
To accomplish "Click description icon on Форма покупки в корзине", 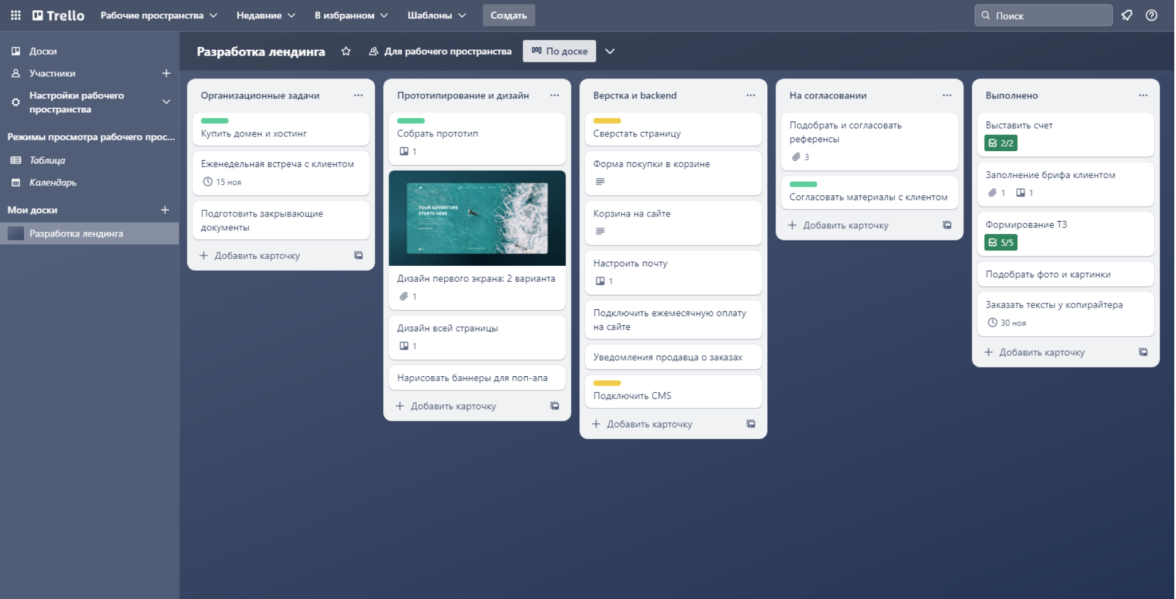I will click(600, 182).
